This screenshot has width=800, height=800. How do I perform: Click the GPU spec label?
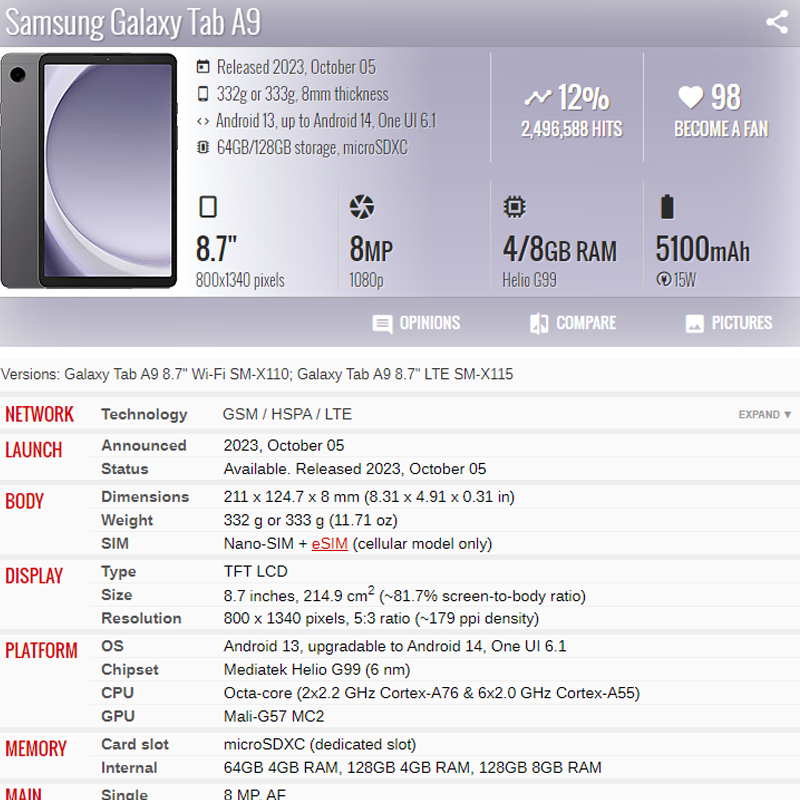[x=118, y=716]
